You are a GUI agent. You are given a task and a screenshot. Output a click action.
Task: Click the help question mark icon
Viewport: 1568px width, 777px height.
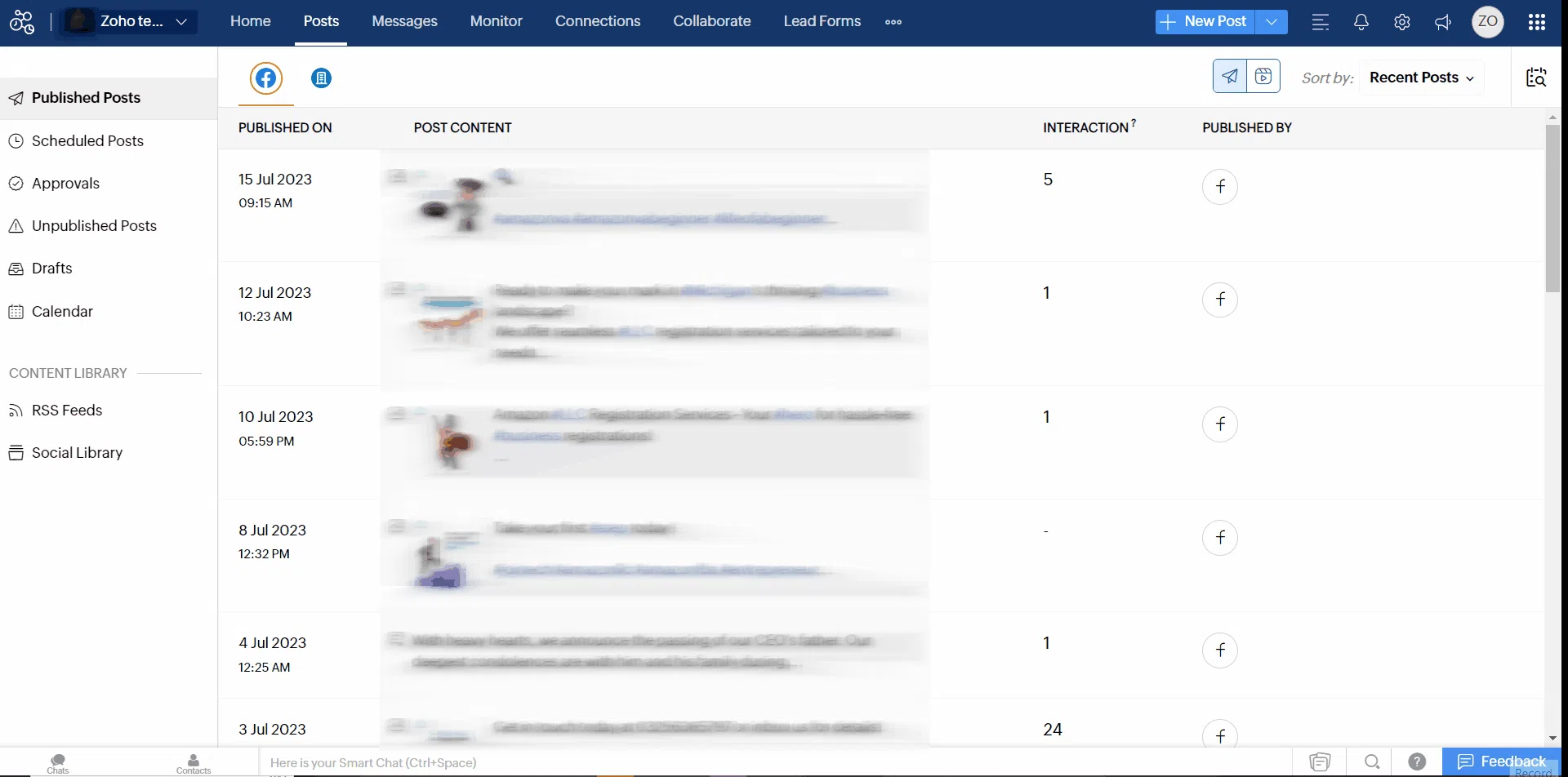pyautogui.click(x=1417, y=761)
